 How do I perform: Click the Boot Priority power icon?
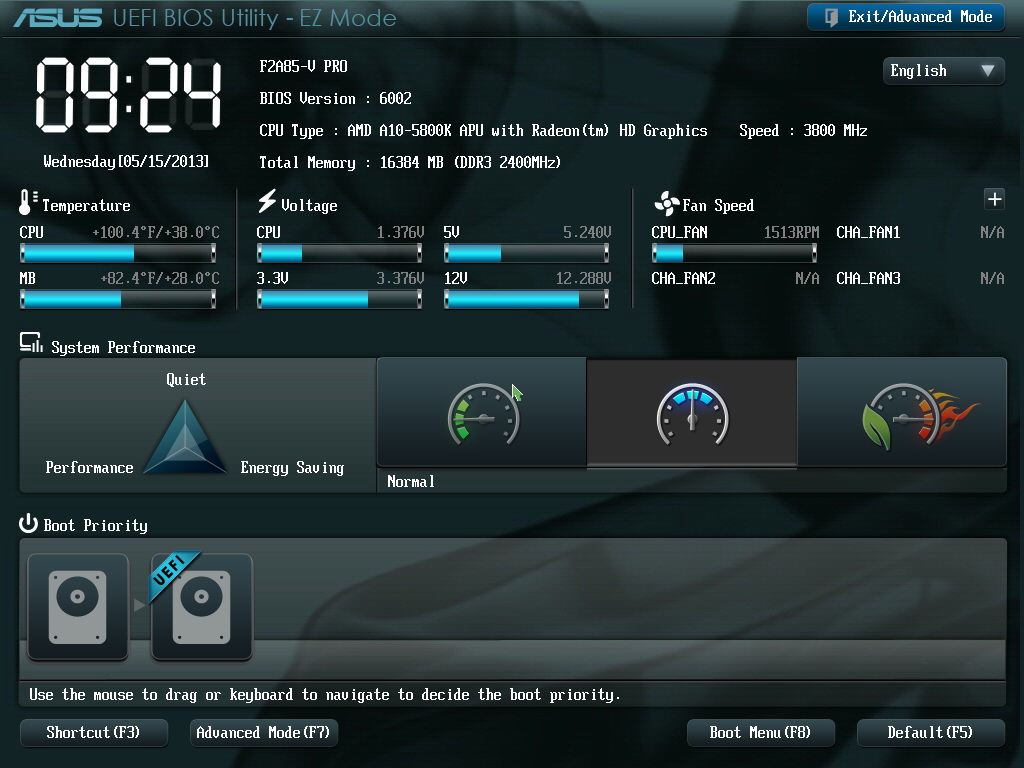[x=28, y=523]
